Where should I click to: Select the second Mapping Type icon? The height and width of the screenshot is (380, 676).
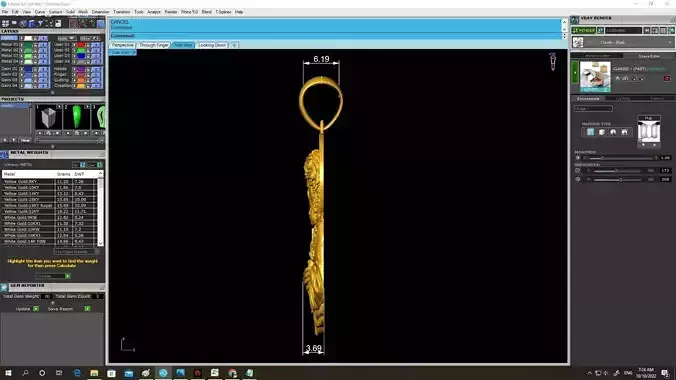click(x=602, y=132)
